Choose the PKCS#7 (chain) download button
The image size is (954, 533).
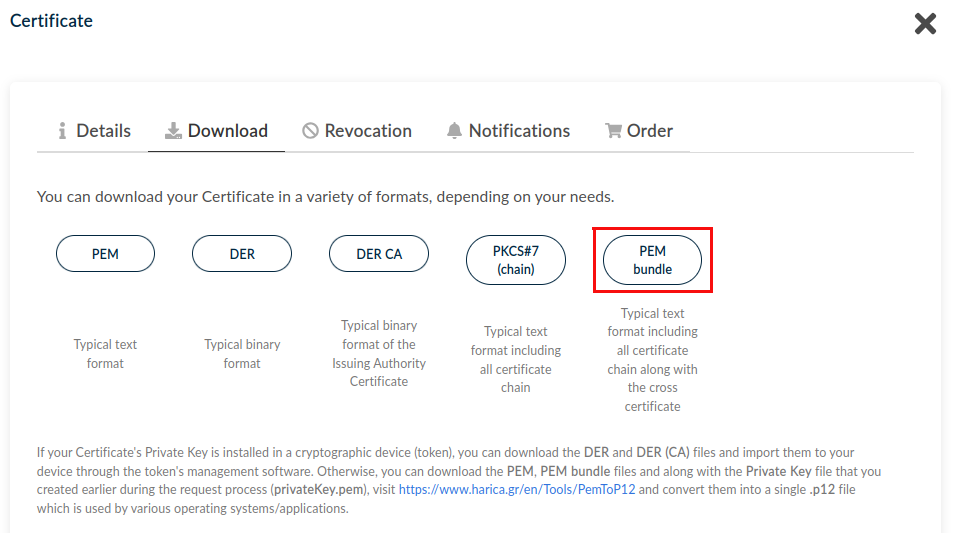pyautogui.click(x=516, y=260)
